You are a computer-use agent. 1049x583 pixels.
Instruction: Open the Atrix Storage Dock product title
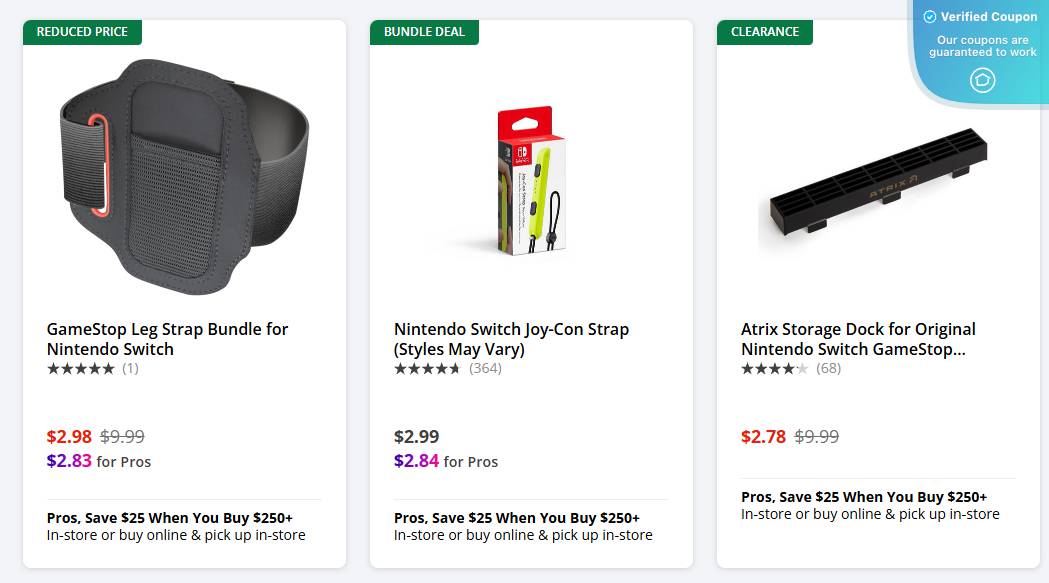click(858, 339)
